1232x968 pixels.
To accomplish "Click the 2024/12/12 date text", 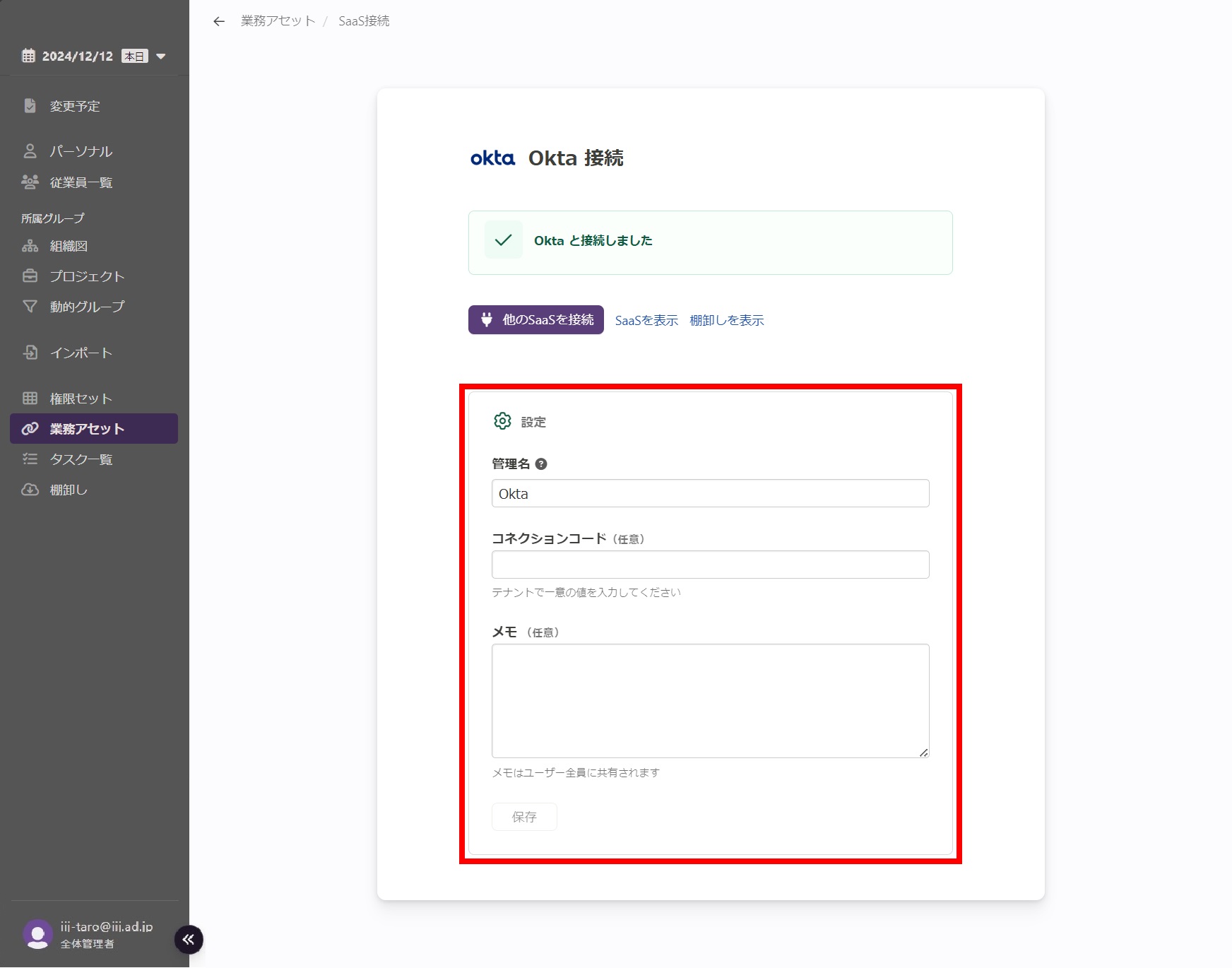I will click(x=78, y=57).
